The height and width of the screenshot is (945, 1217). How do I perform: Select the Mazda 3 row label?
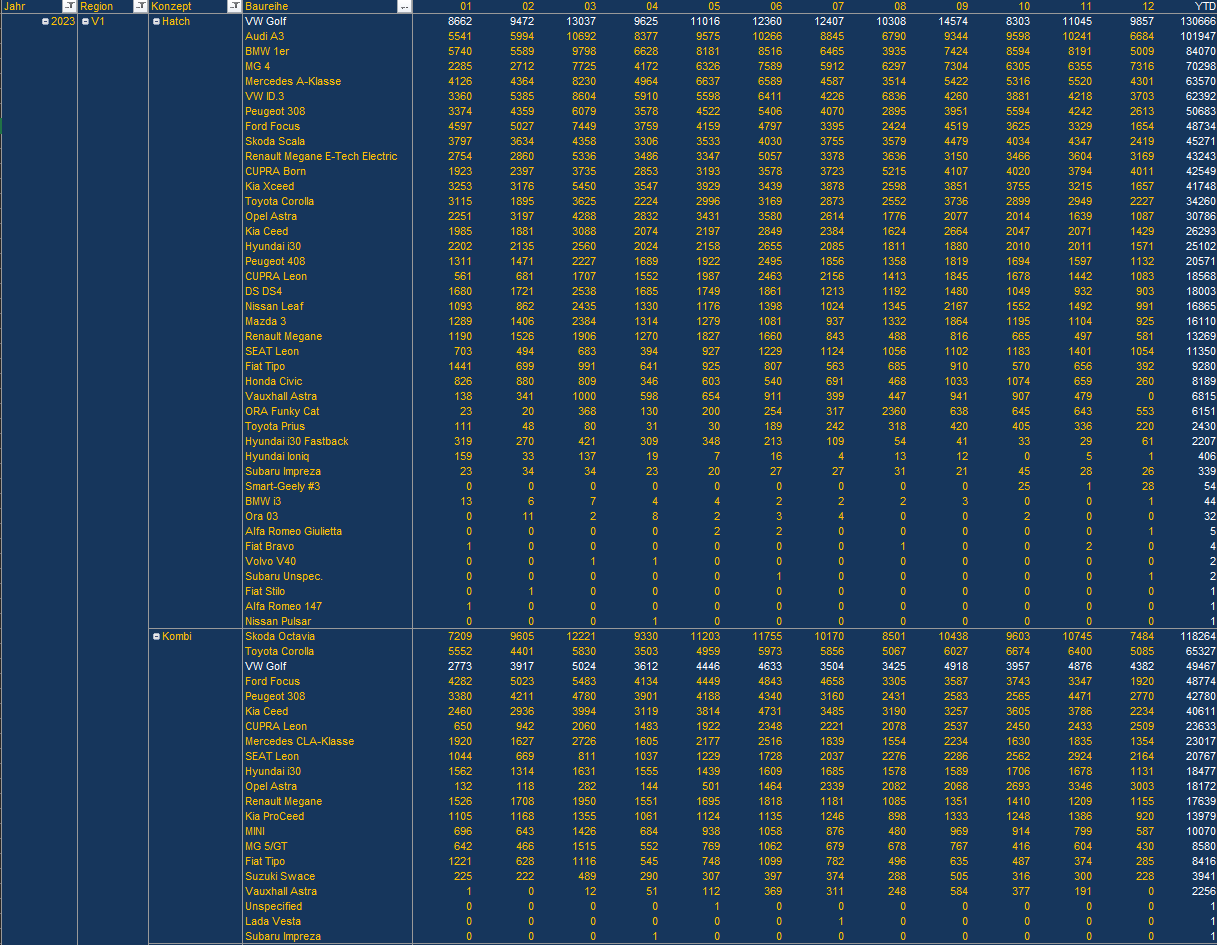tap(265, 321)
